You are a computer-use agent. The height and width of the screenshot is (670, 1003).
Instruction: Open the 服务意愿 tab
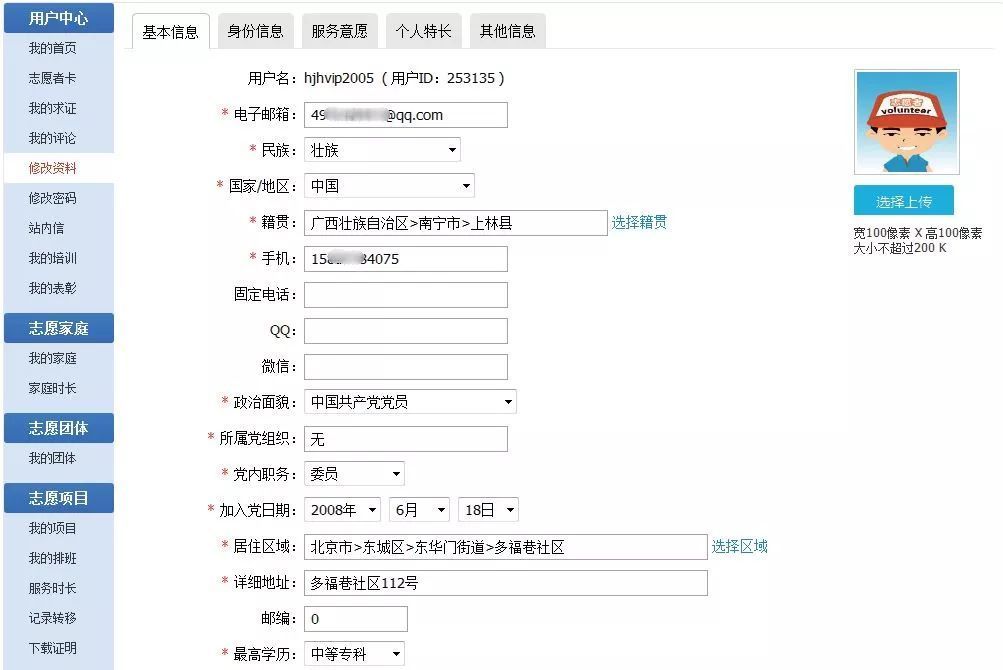coord(339,31)
